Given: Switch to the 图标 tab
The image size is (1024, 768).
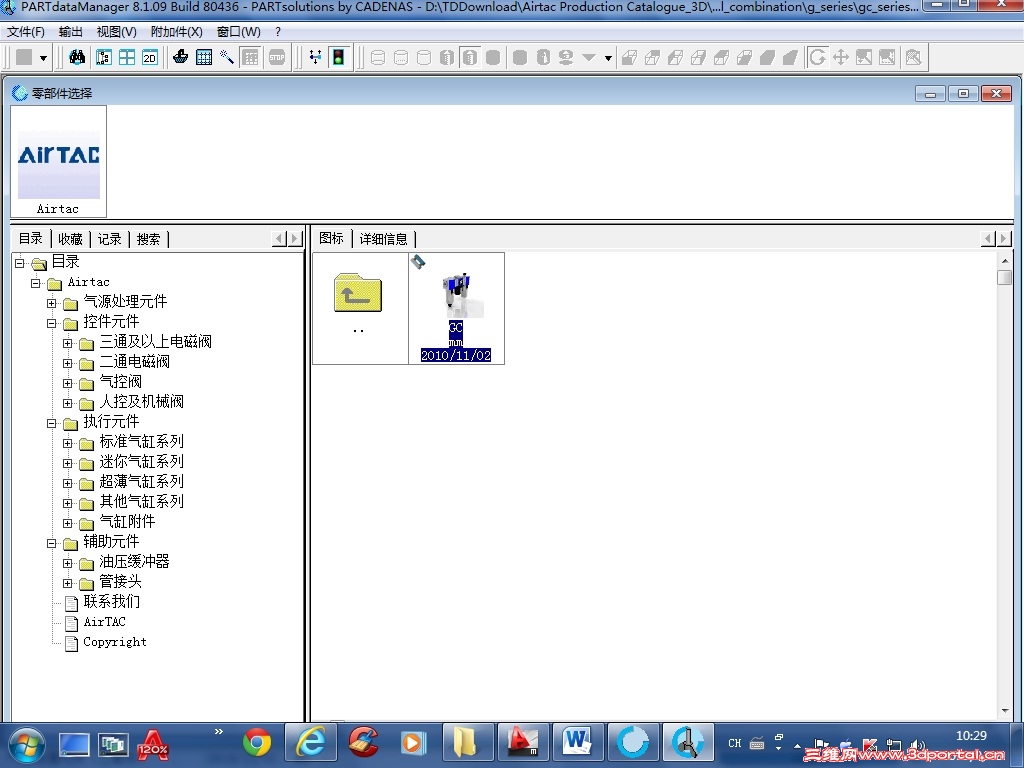Looking at the screenshot, I should point(331,238).
